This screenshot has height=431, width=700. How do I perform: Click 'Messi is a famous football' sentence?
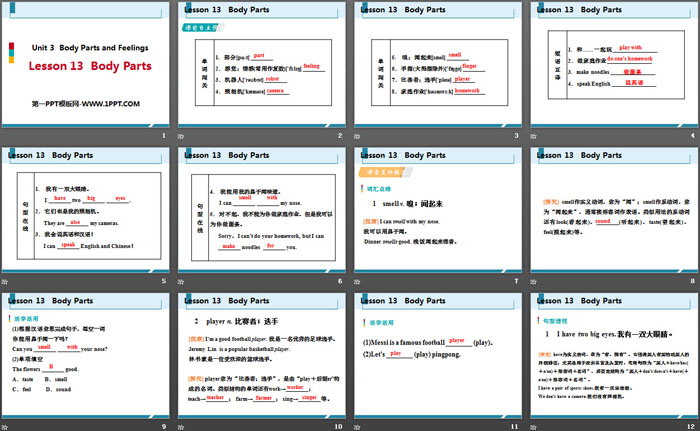402,342
